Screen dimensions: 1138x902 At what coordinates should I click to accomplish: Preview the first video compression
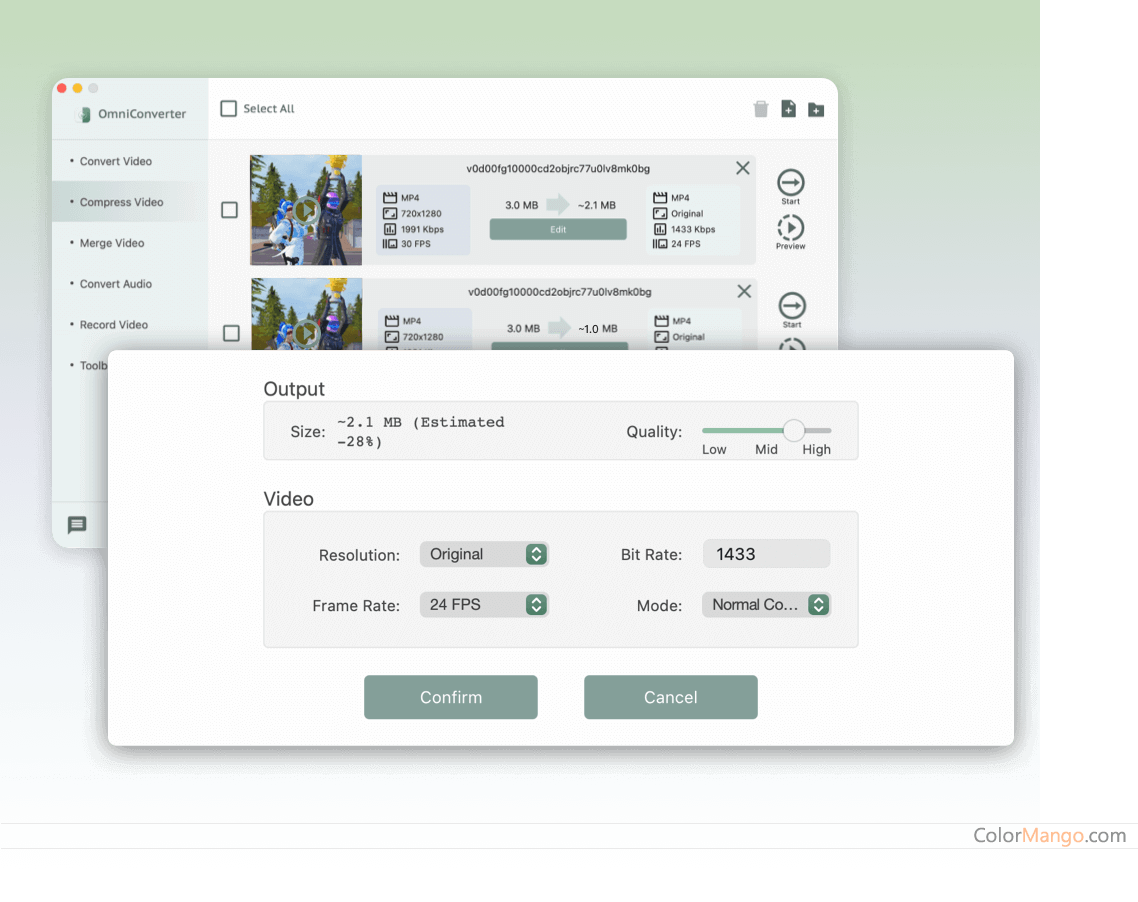pos(790,229)
